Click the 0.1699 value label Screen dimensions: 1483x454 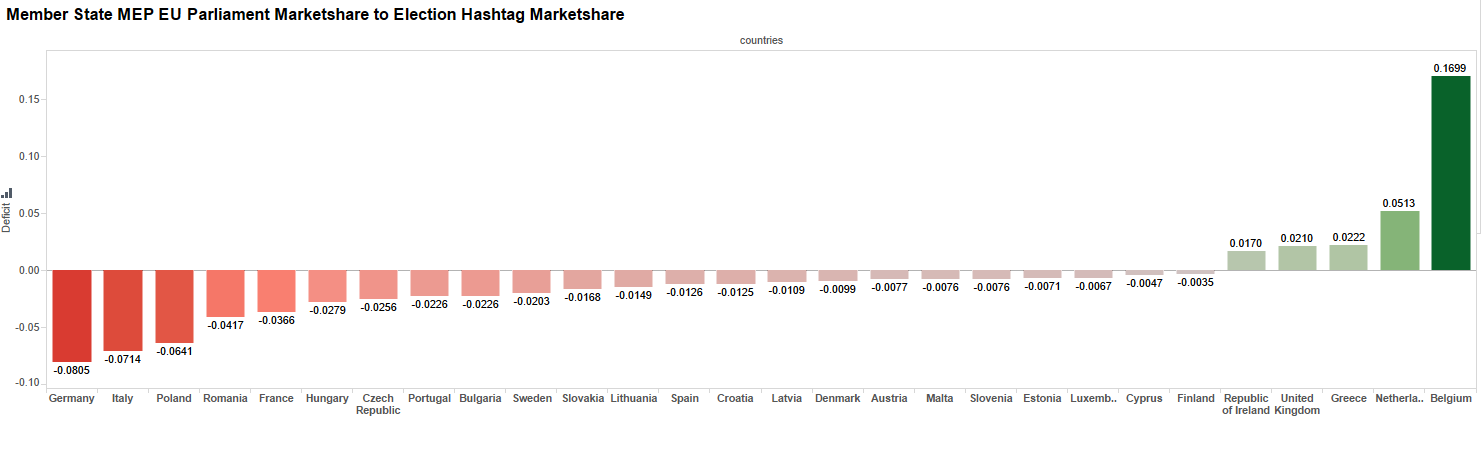coord(1450,68)
